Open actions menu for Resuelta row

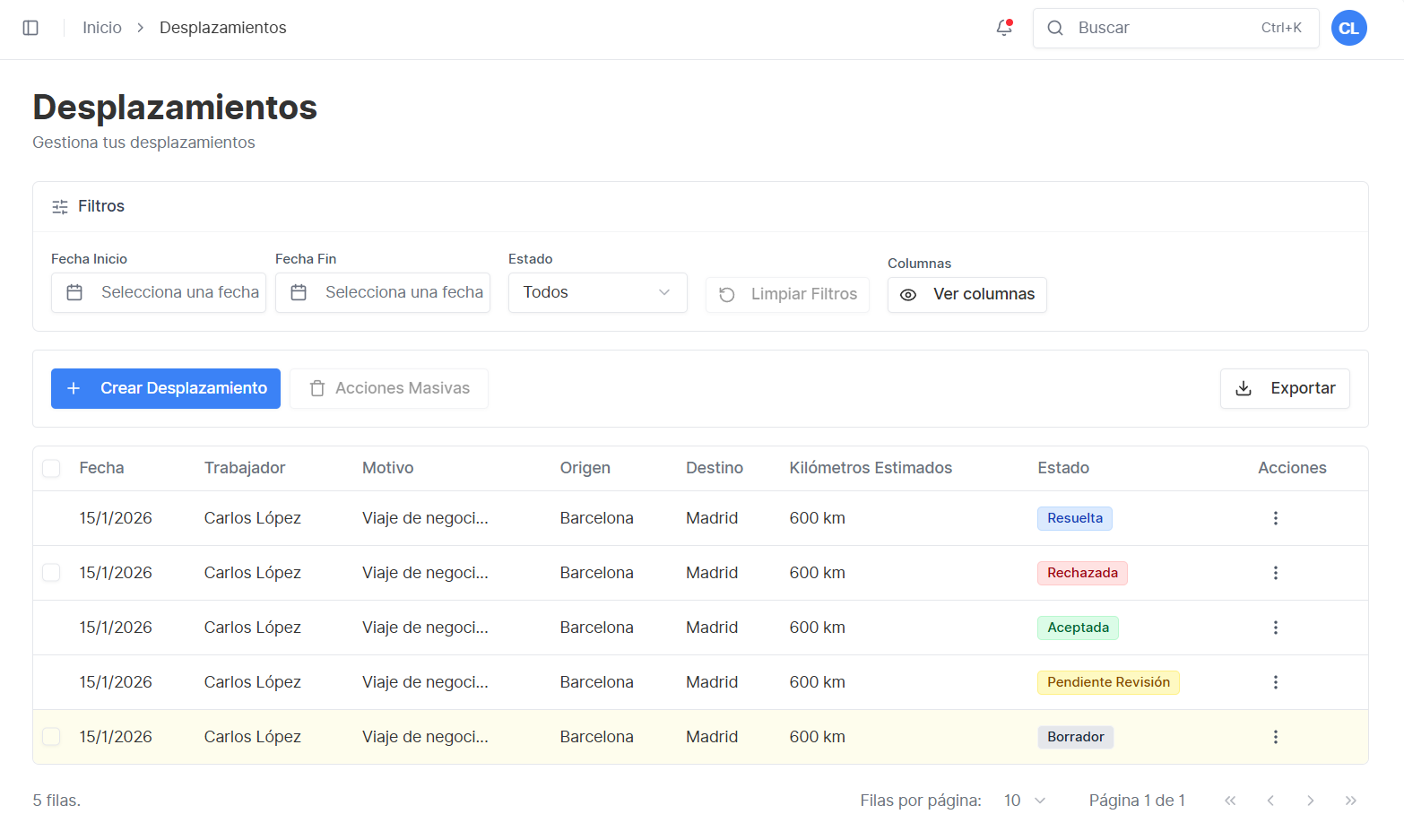tap(1275, 518)
